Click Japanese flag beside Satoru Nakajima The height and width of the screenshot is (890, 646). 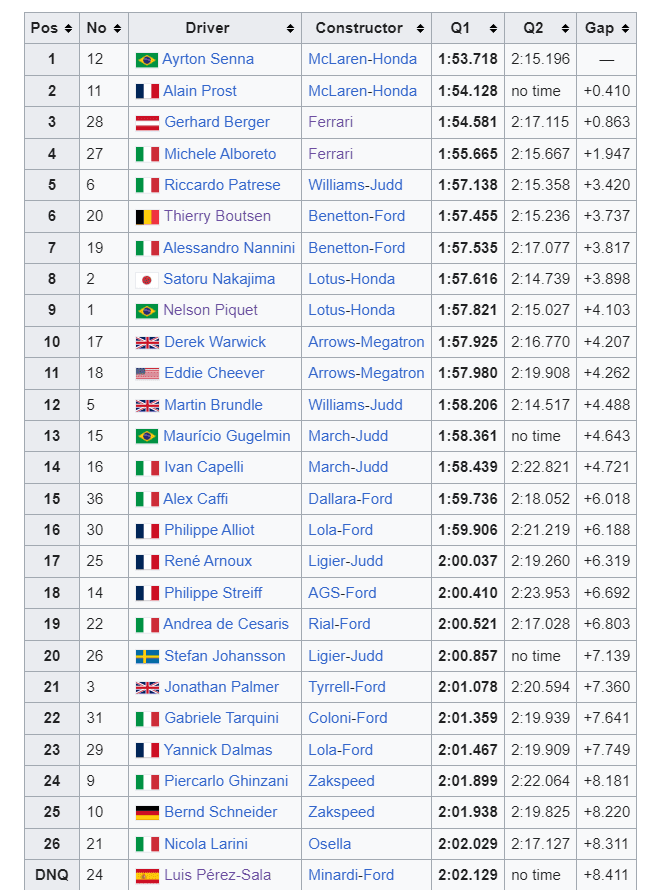(147, 280)
